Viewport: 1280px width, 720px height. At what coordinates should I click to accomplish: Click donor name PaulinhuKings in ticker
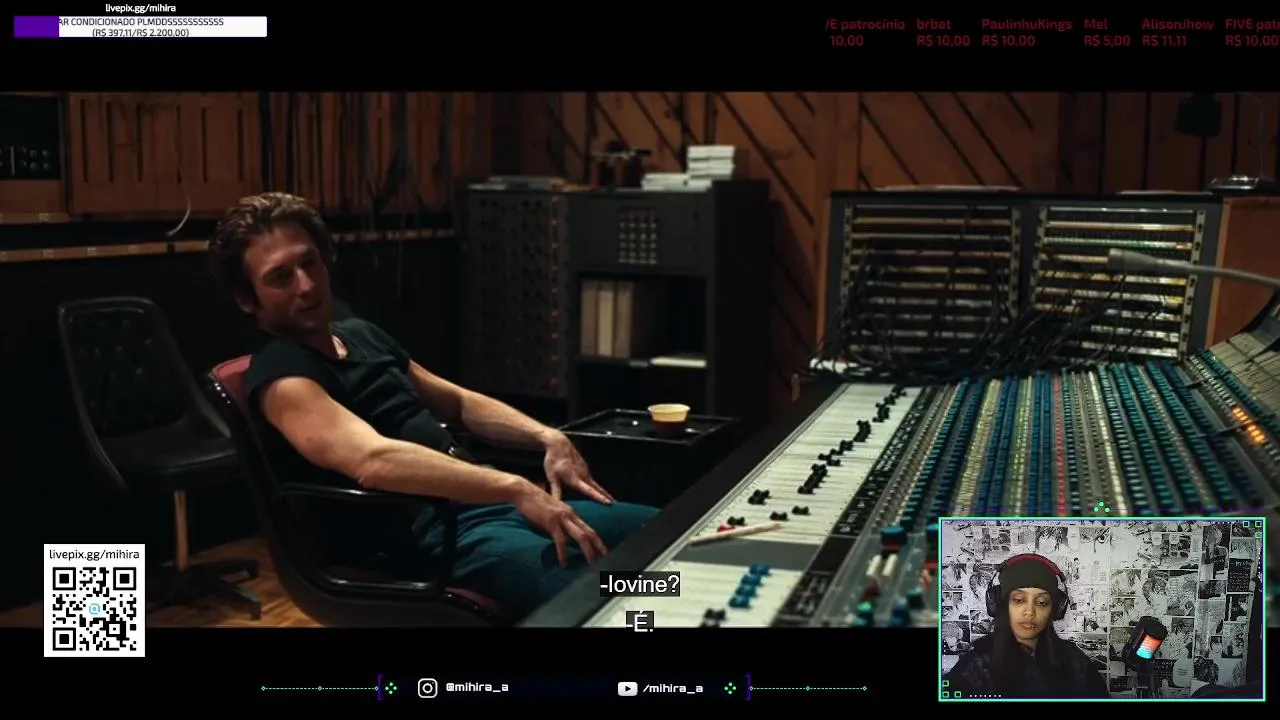pyautogui.click(x=1026, y=24)
